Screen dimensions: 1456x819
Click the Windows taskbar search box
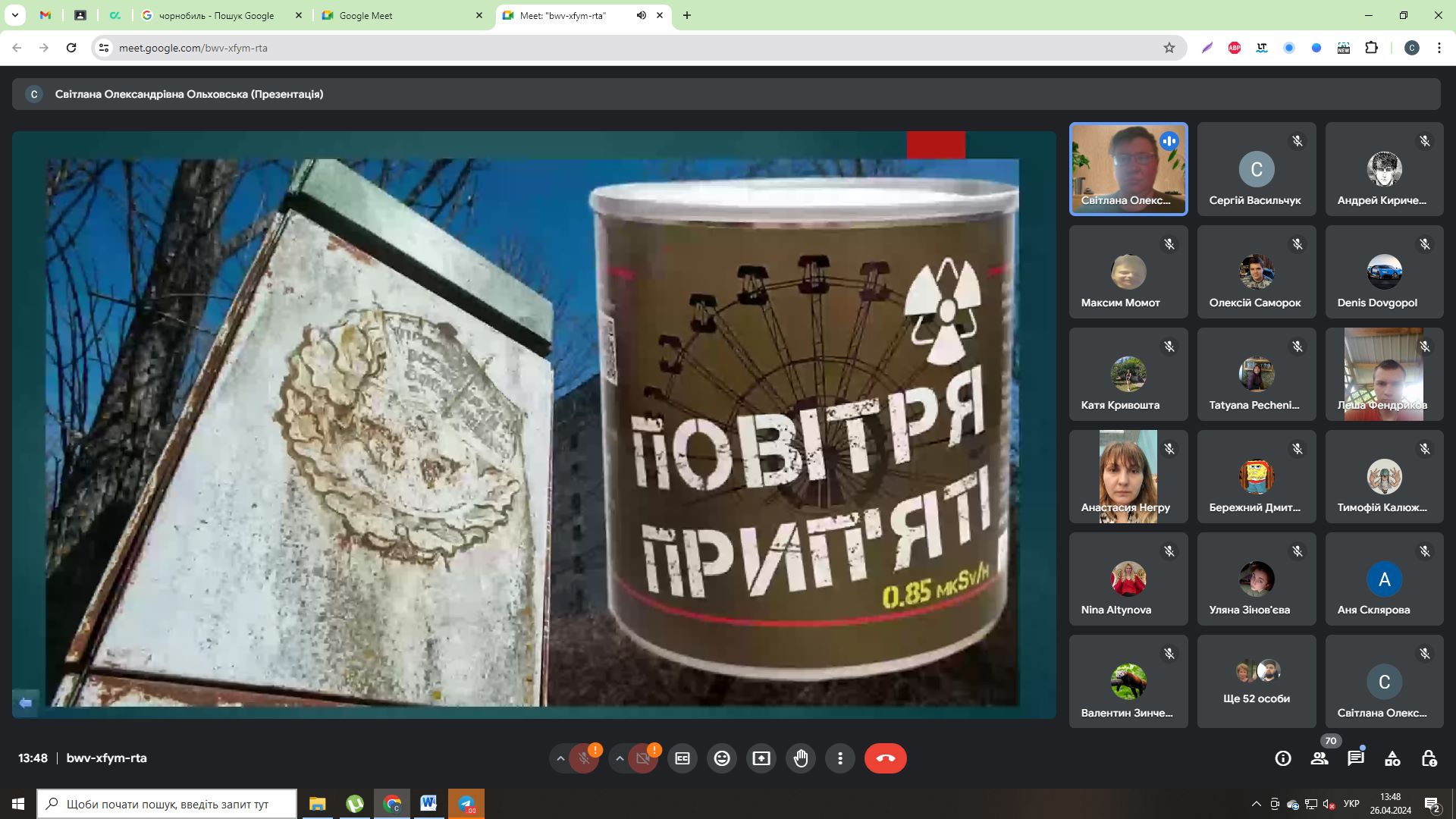pos(167,804)
